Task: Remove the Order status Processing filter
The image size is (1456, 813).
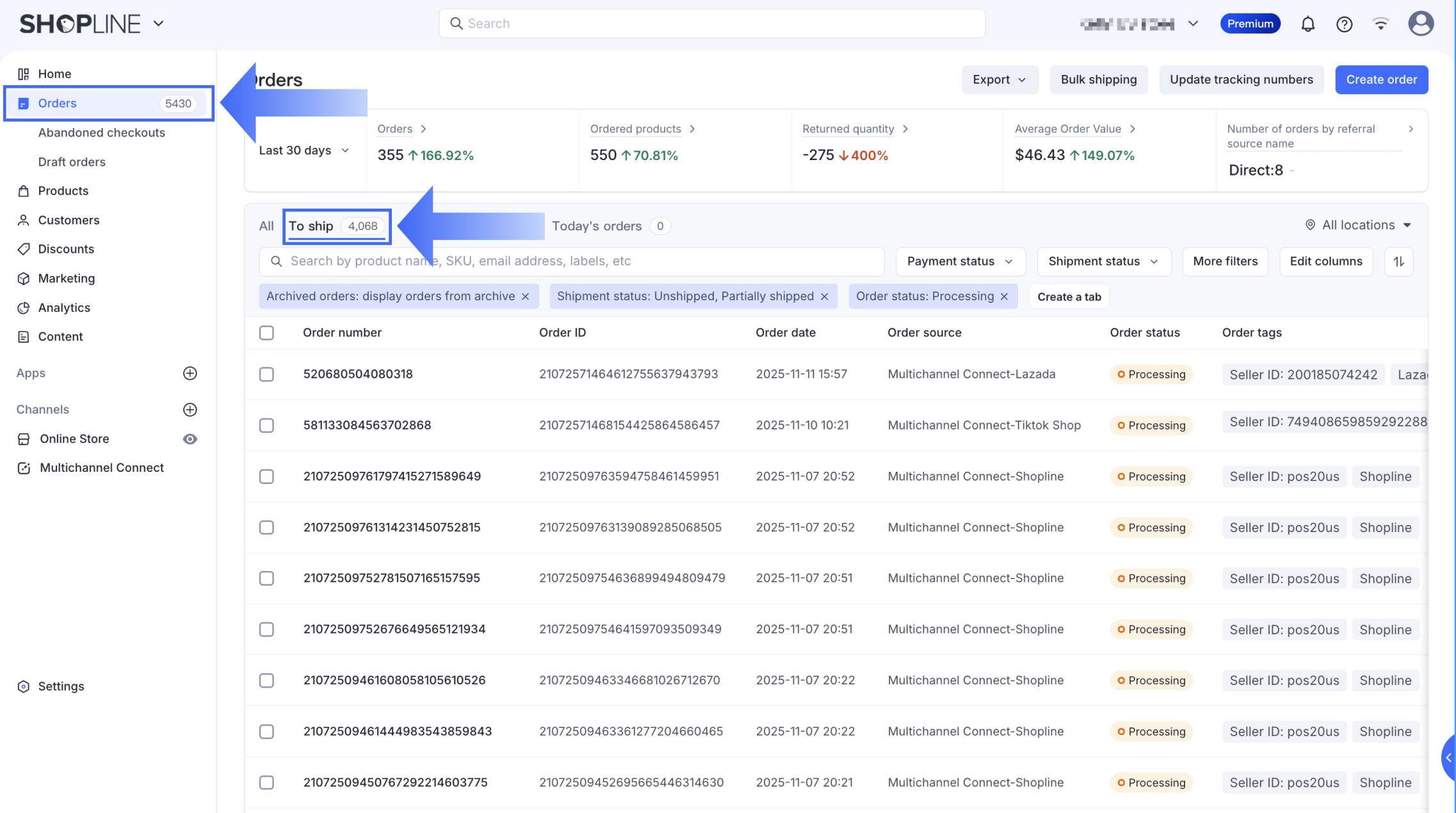Action: tap(1004, 296)
